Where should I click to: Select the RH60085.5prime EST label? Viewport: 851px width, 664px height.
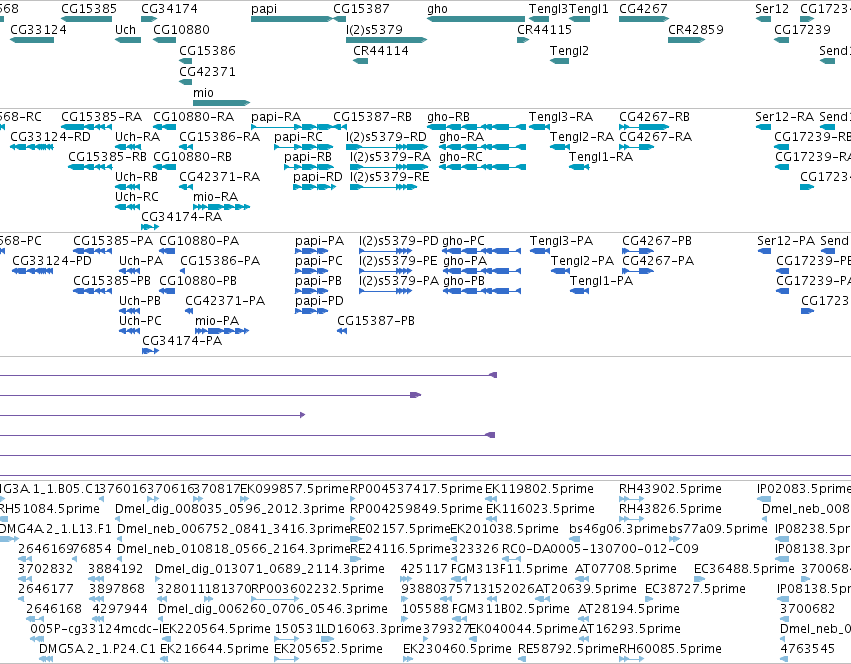671,648
